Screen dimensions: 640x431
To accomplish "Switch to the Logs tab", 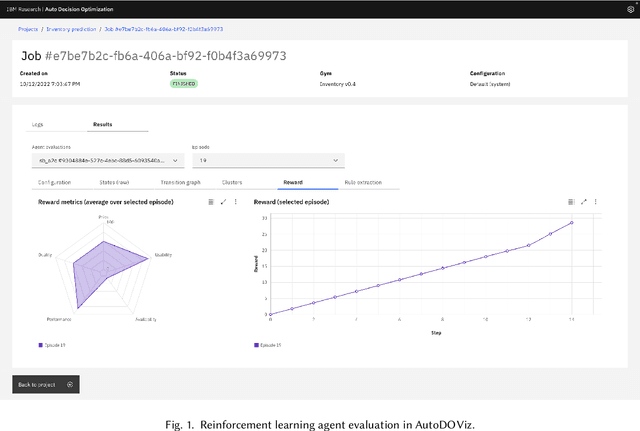I will [x=38, y=125].
